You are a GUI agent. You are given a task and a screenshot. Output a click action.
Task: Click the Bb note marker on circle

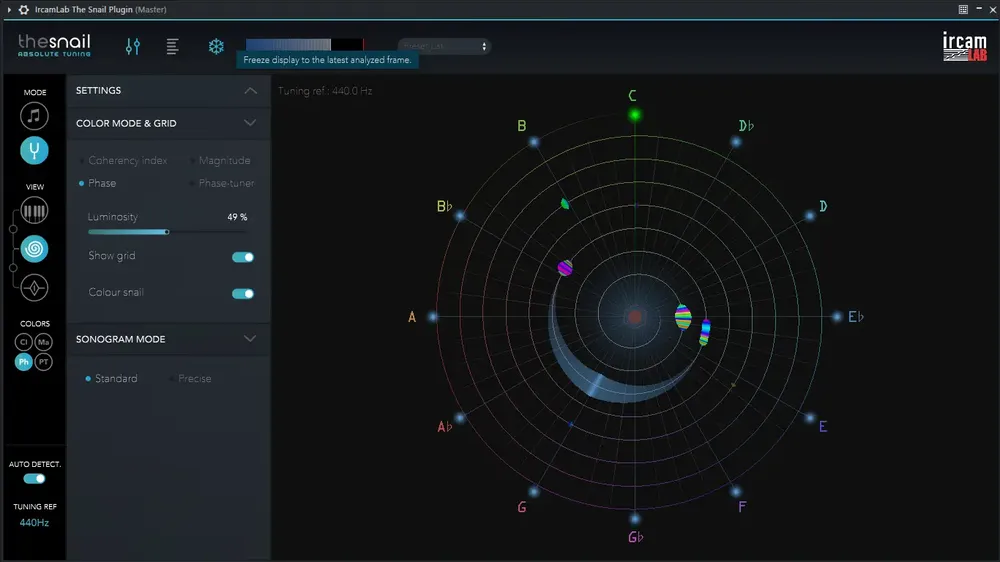[460, 216]
